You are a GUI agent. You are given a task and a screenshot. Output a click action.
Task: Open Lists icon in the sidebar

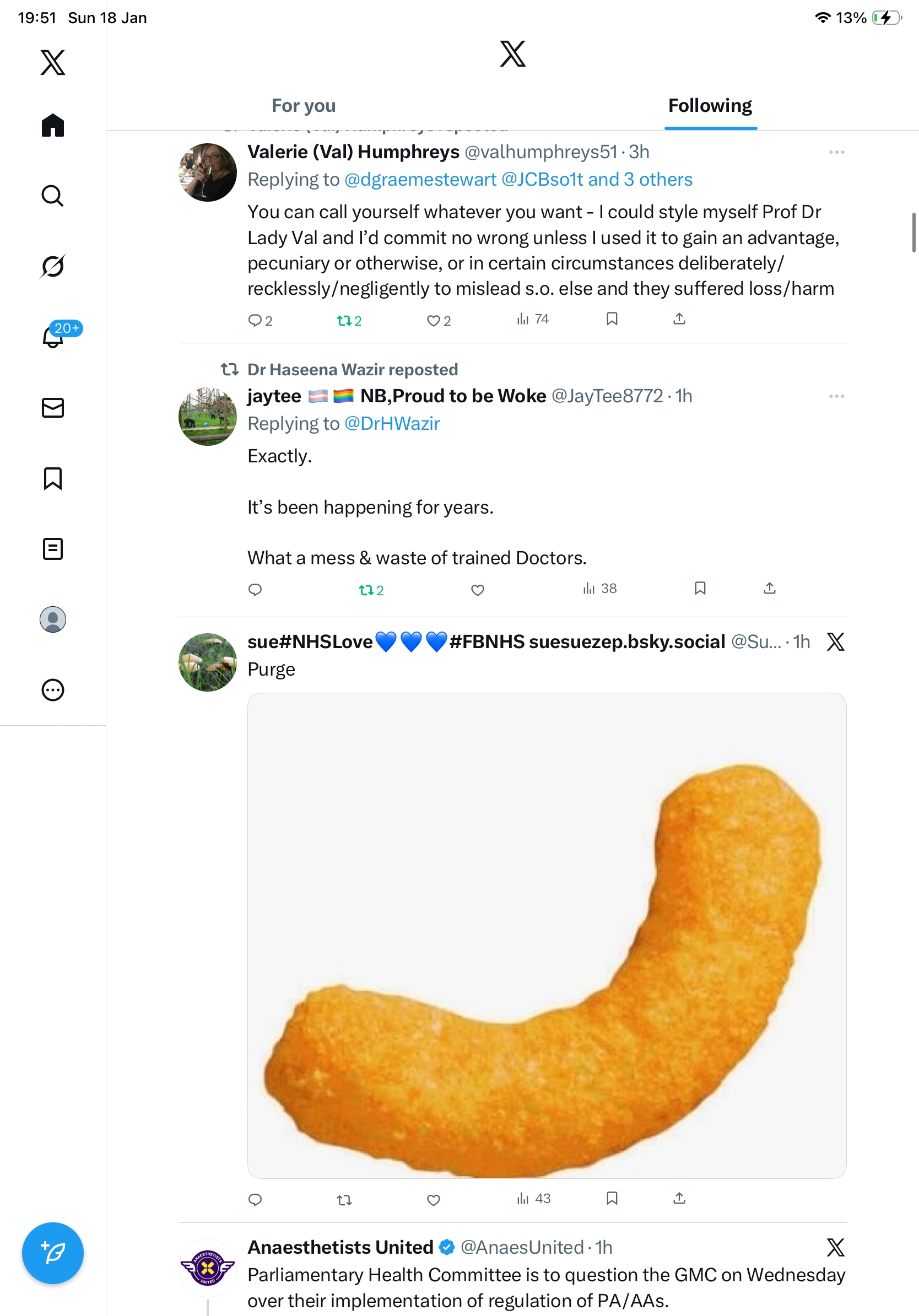[53, 548]
